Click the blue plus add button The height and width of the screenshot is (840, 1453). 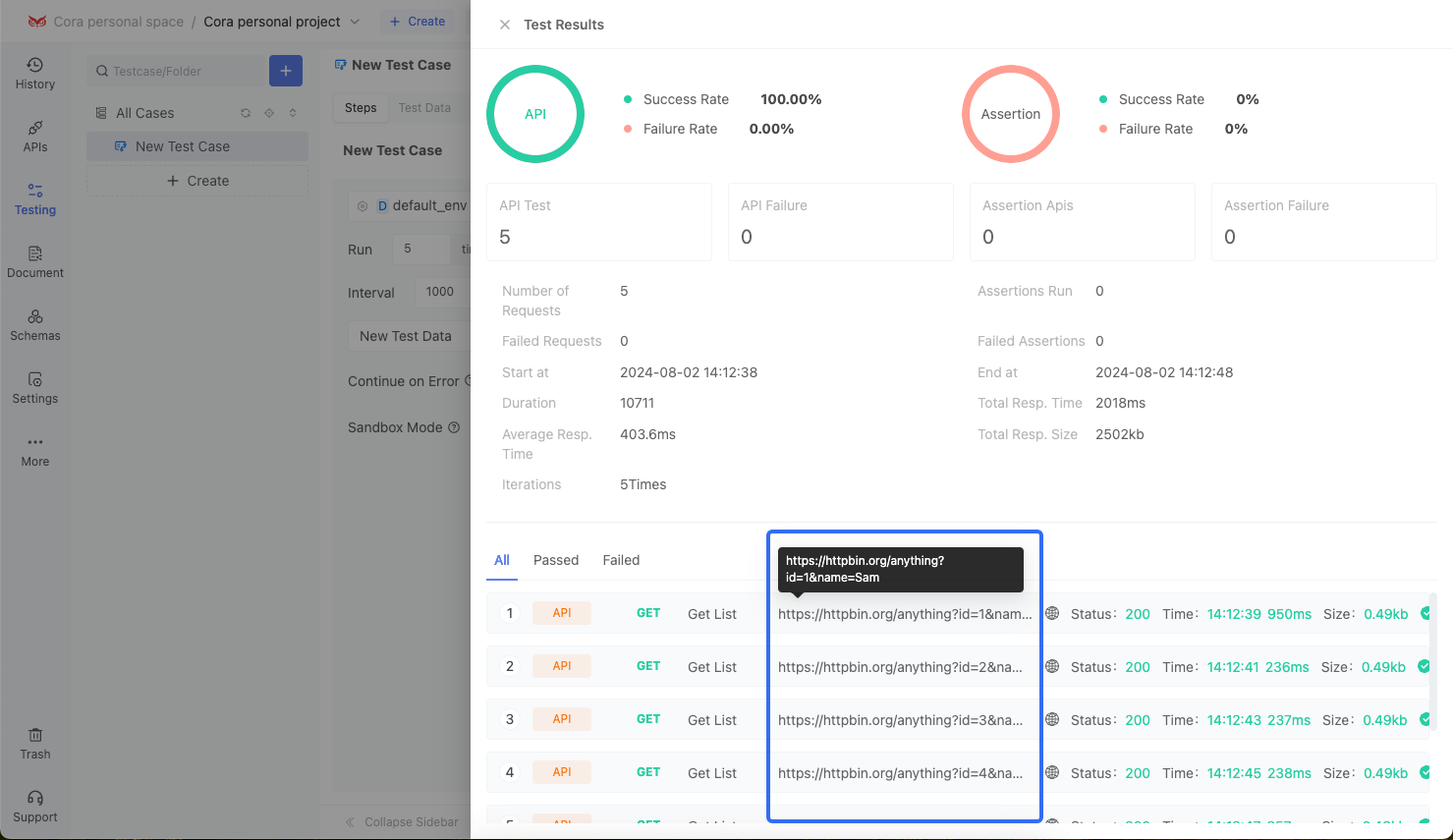pyautogui.click(x=286, y=71)
